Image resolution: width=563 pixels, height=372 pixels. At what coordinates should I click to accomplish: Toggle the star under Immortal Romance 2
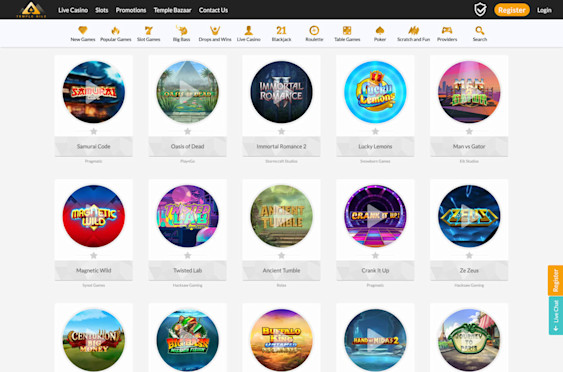[282, 131]
